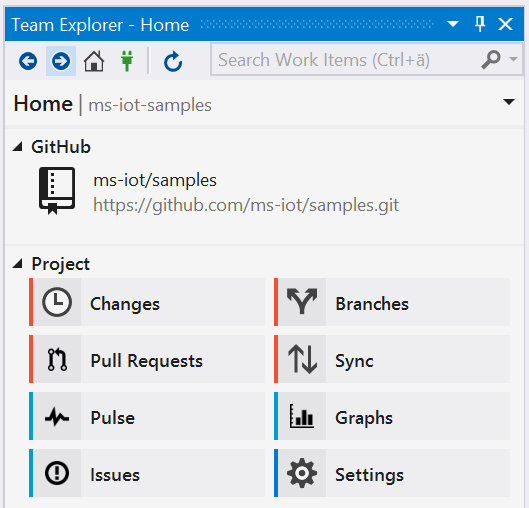Focus the Search Work Items field
Viewport: 529px width, 508px height.
tap(346, 60)
